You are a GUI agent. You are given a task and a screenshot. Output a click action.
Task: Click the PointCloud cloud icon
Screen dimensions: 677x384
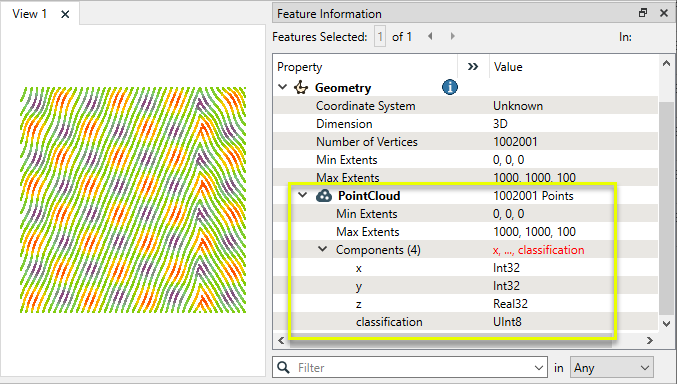324,196
